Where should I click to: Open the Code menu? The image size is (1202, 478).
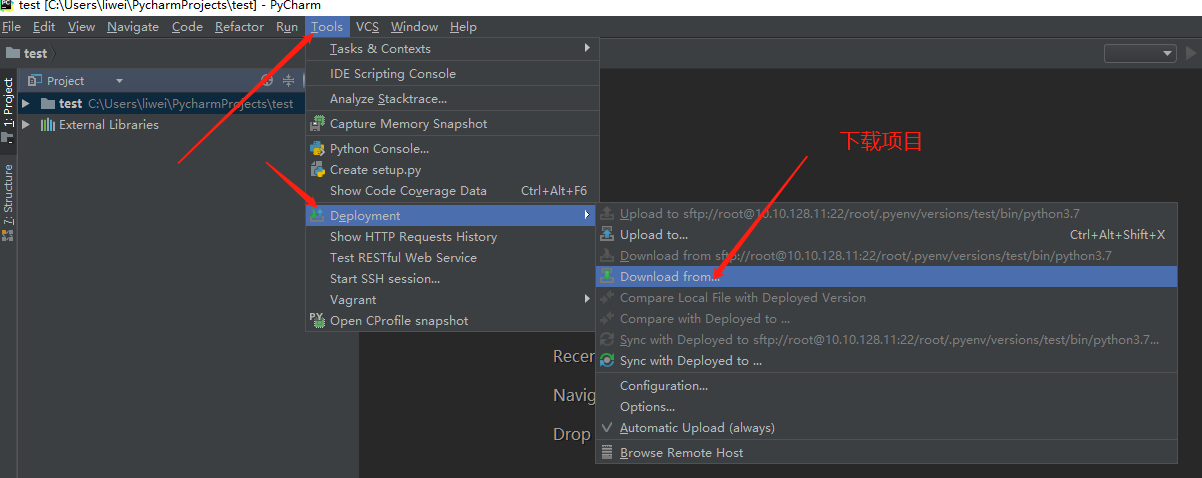click(187, 27)
